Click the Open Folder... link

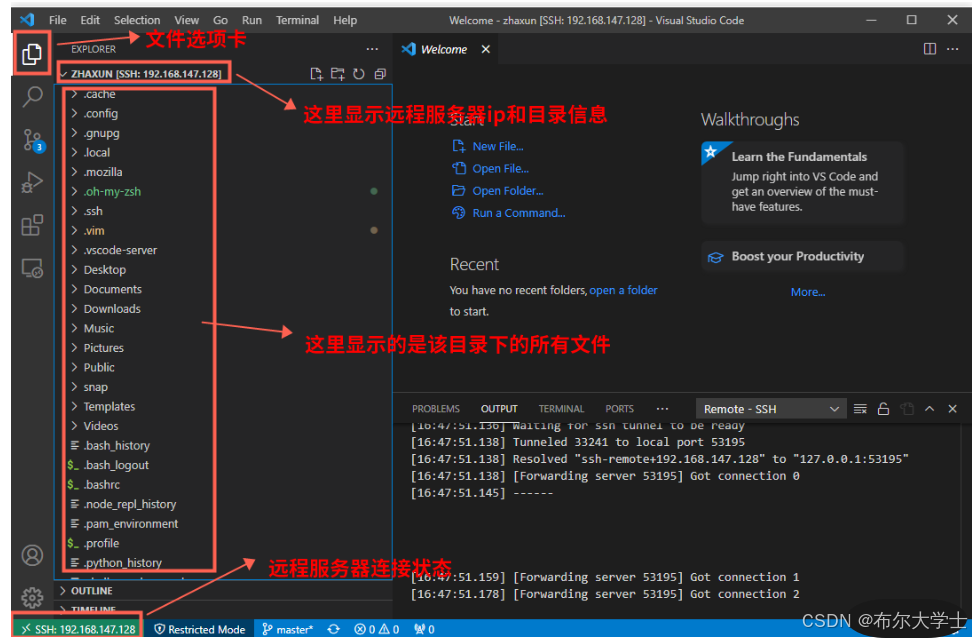[x=508, y=191]
